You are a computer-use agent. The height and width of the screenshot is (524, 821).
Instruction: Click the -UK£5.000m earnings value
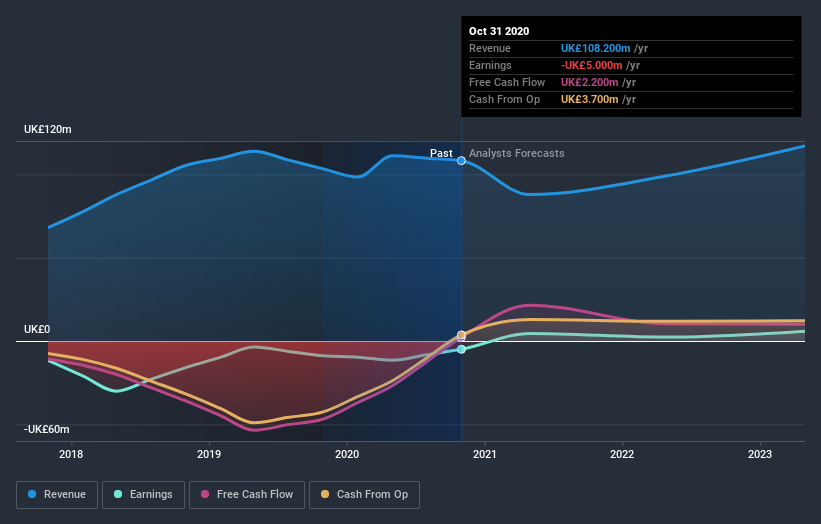point(592,65)
